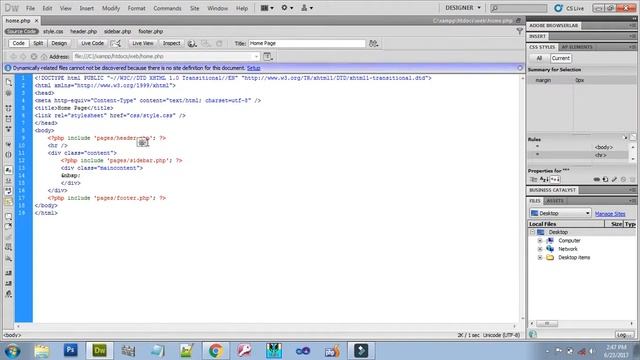Open the Commands menu
Image resolution: width=640 pixels, height=360 pixels.
[x=167, y=8]
